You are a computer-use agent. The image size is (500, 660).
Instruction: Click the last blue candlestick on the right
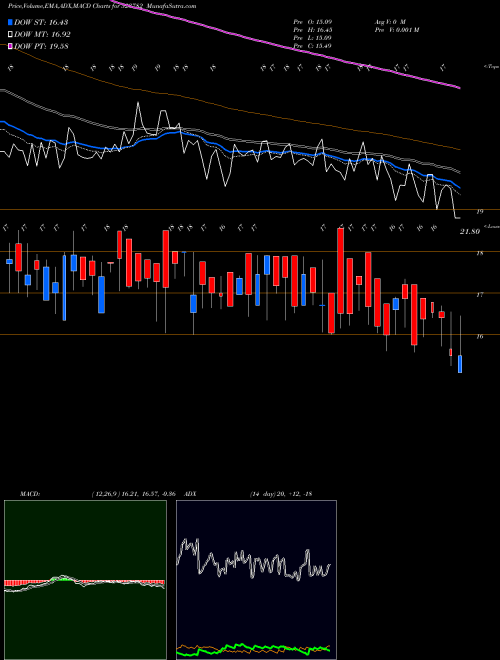click(x=460, y=364)
